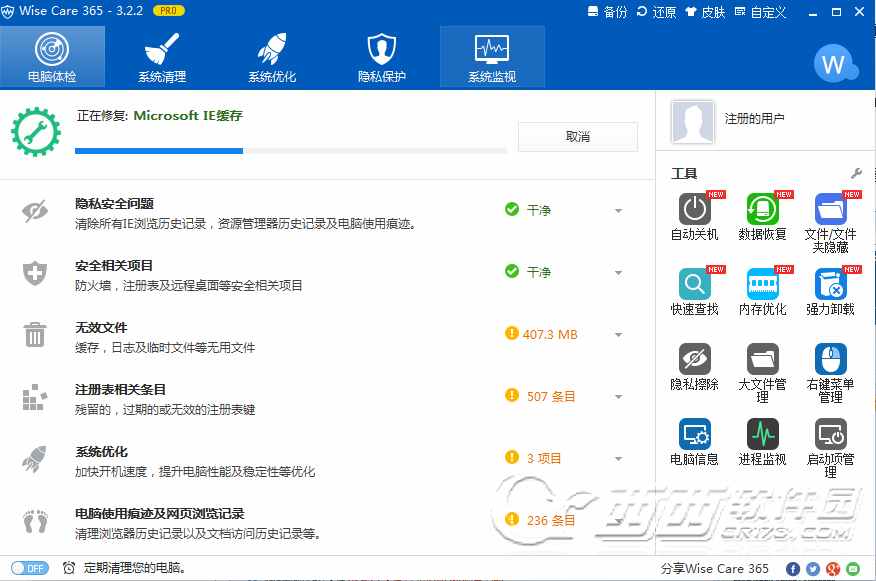Screen dimensions: 876x581
Task: Toggle the 定期清理 scheduled cleanup switch
Action: click(29, 568)
